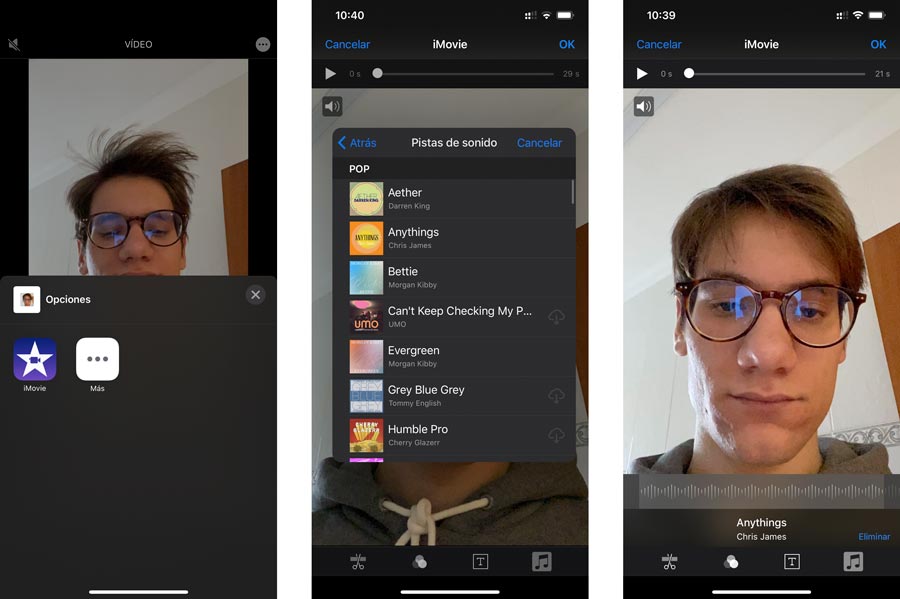Confirm OK in the 10:40 iMovie screen
Viewport: 900px width, 599px height.
pyautogui.click(x=567, y=44)
